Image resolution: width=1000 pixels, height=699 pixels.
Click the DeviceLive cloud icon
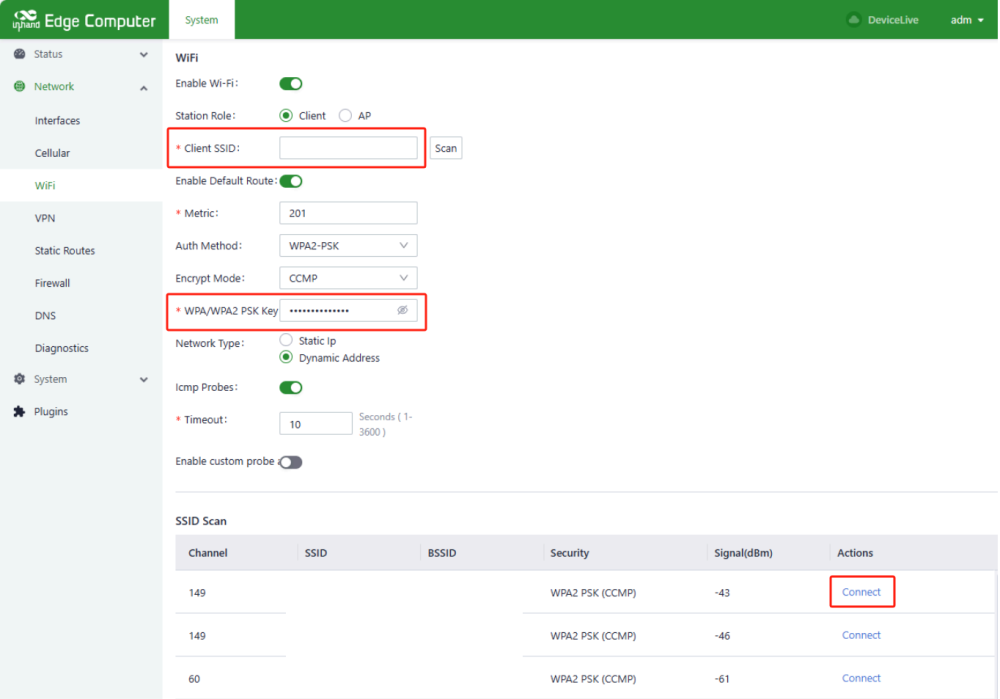853,20
